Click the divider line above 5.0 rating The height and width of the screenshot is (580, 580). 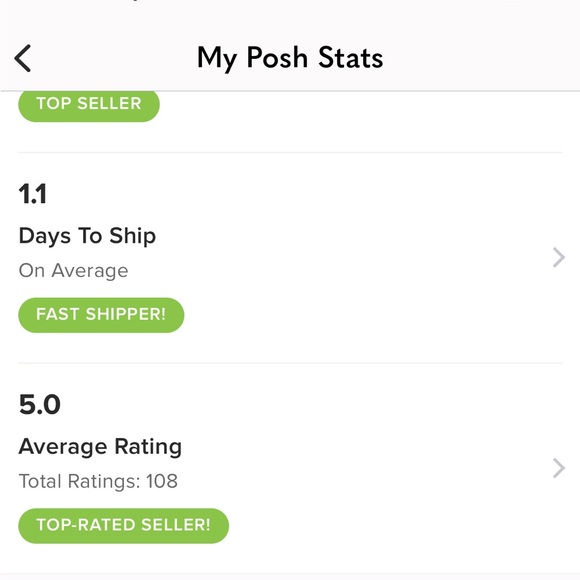[x=290, y=363]
